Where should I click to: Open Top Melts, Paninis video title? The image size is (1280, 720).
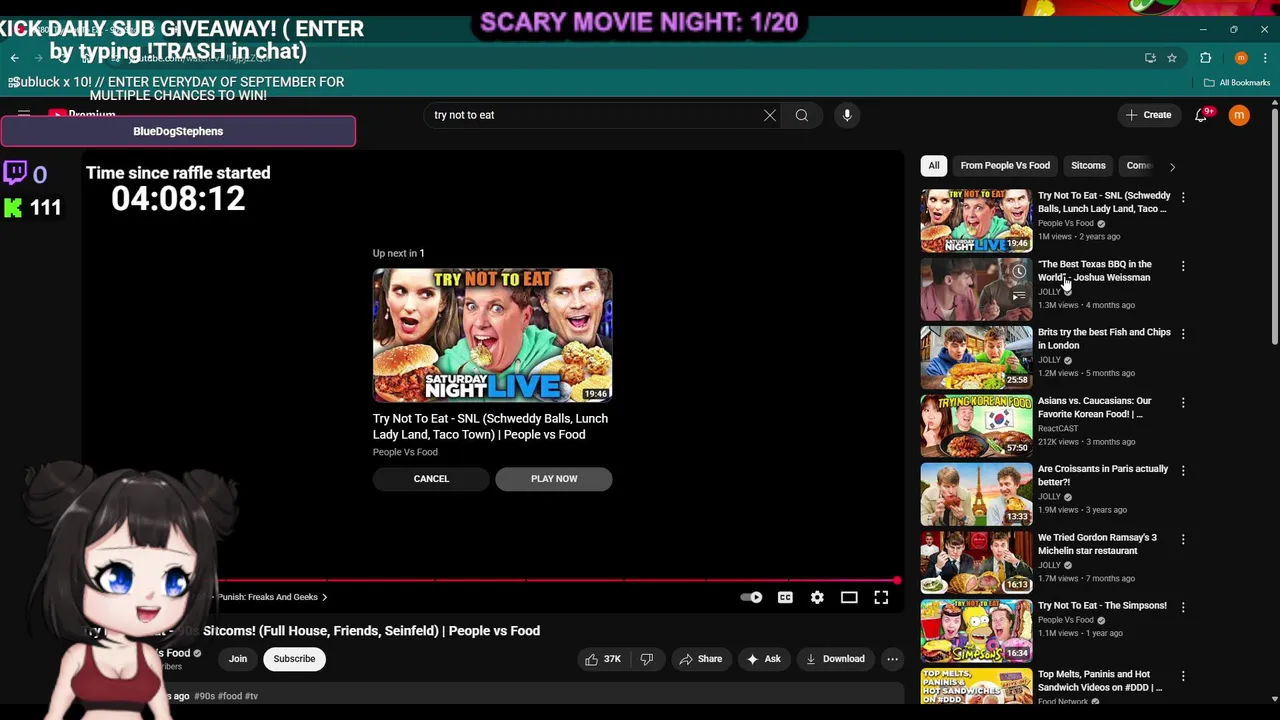pos(1100,681)
